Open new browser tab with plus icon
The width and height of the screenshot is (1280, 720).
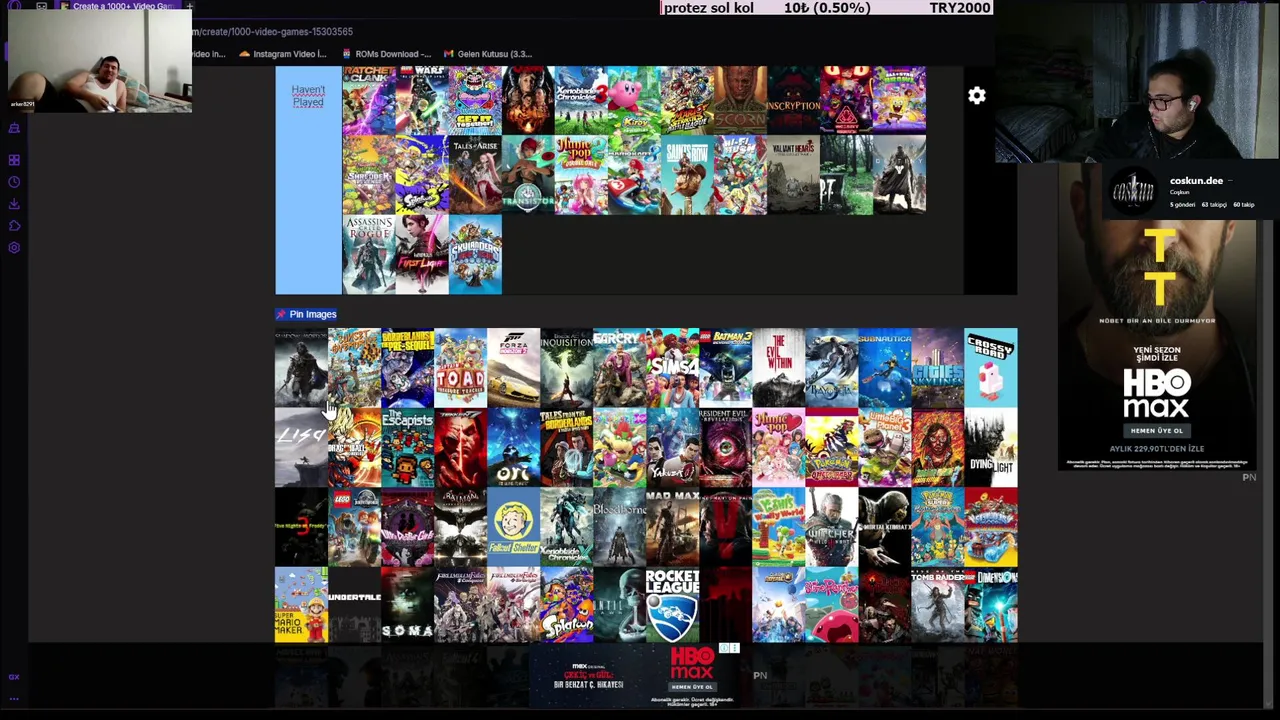pos(189,6)
